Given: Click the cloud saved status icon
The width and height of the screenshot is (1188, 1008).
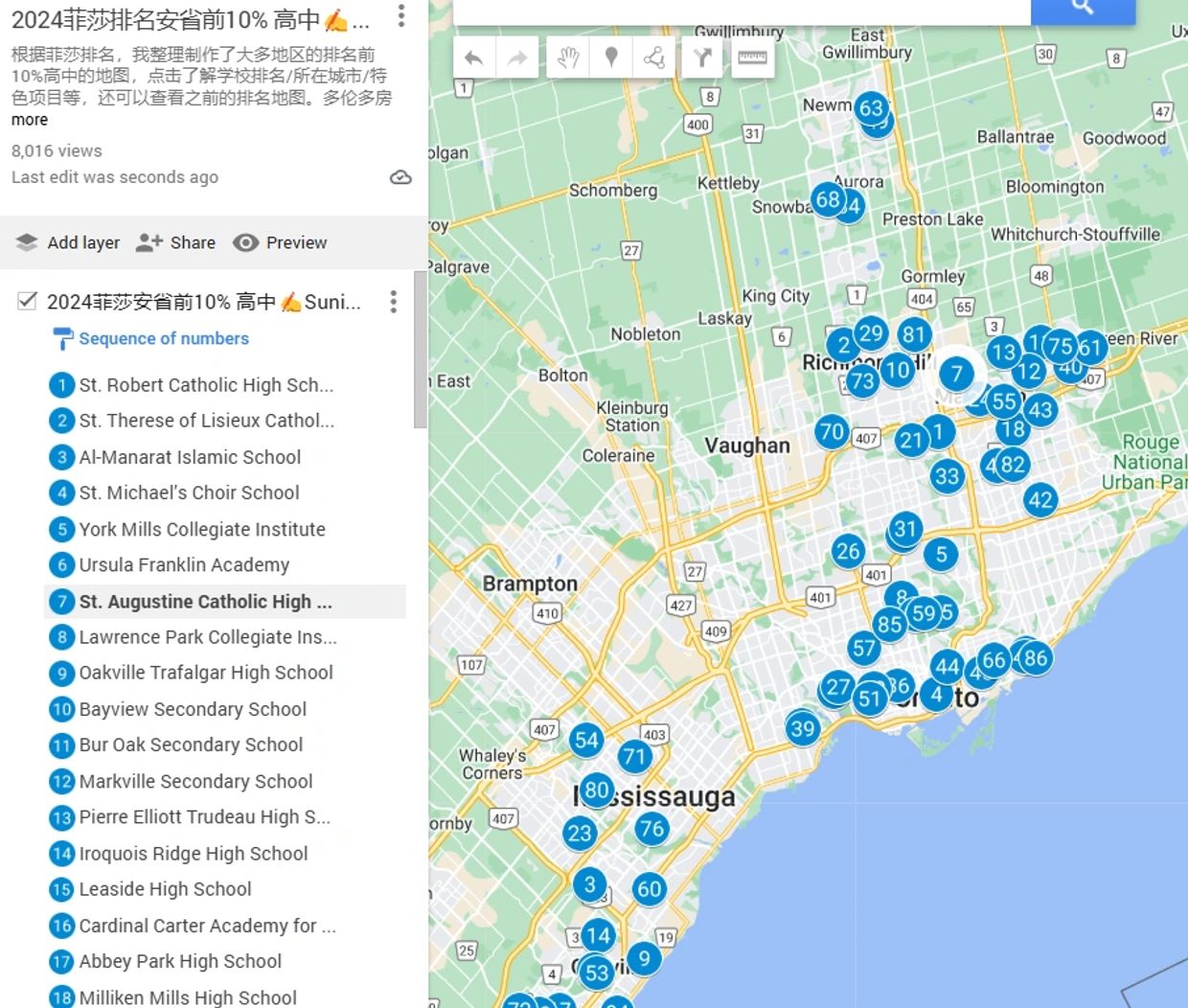Looking at the screenshot, I should click(401, 177).
